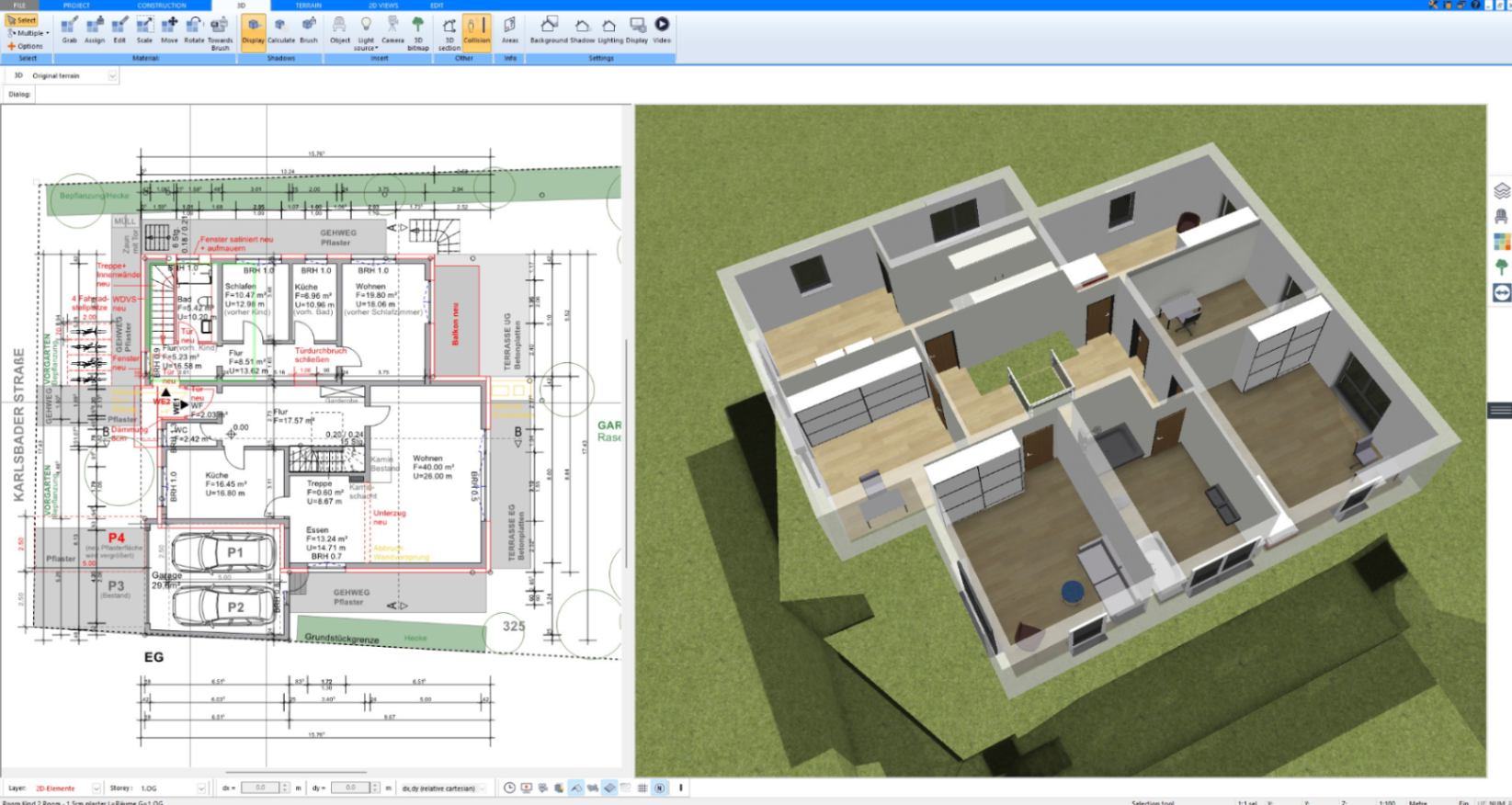This screenshot has width=1512, height=805.
Task: Select the Towards Brush tool
Action: pyautogui.click(x=221, y=32)
